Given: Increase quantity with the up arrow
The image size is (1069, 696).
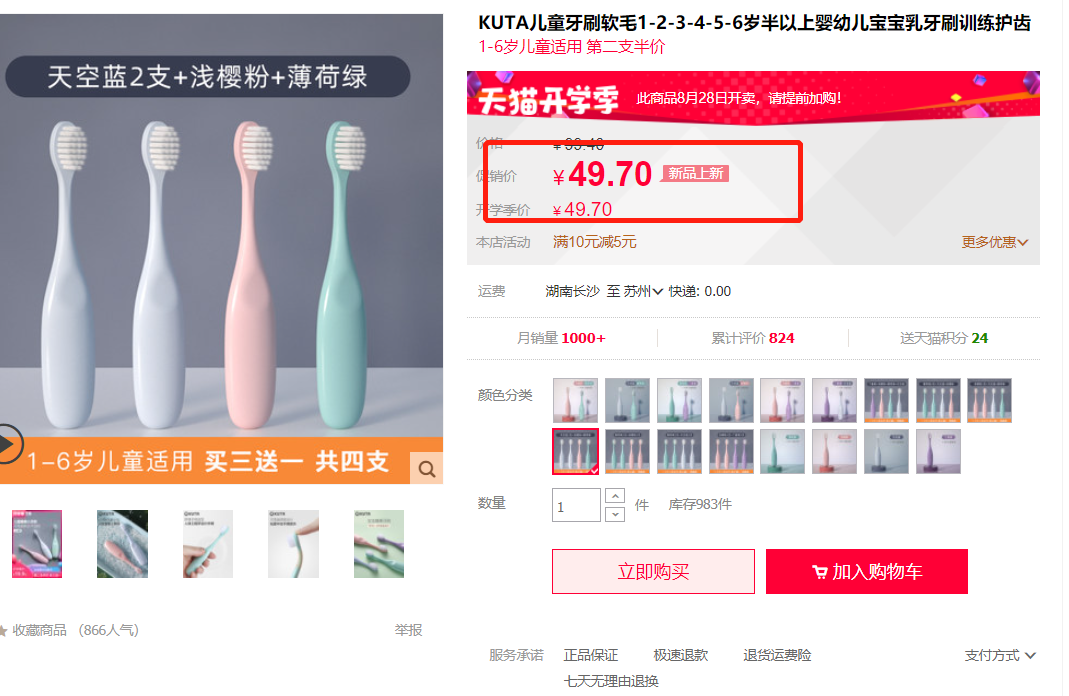Looking at the screenshot, I should [x=616, y=496].
